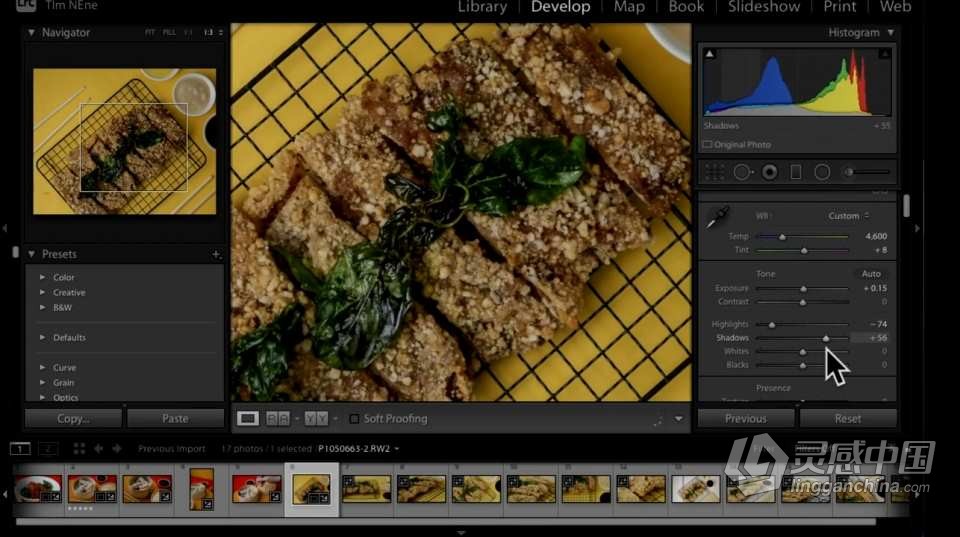The image size is (960, 537).
Task: Switch to the Library module
Action: pos(482,7)
